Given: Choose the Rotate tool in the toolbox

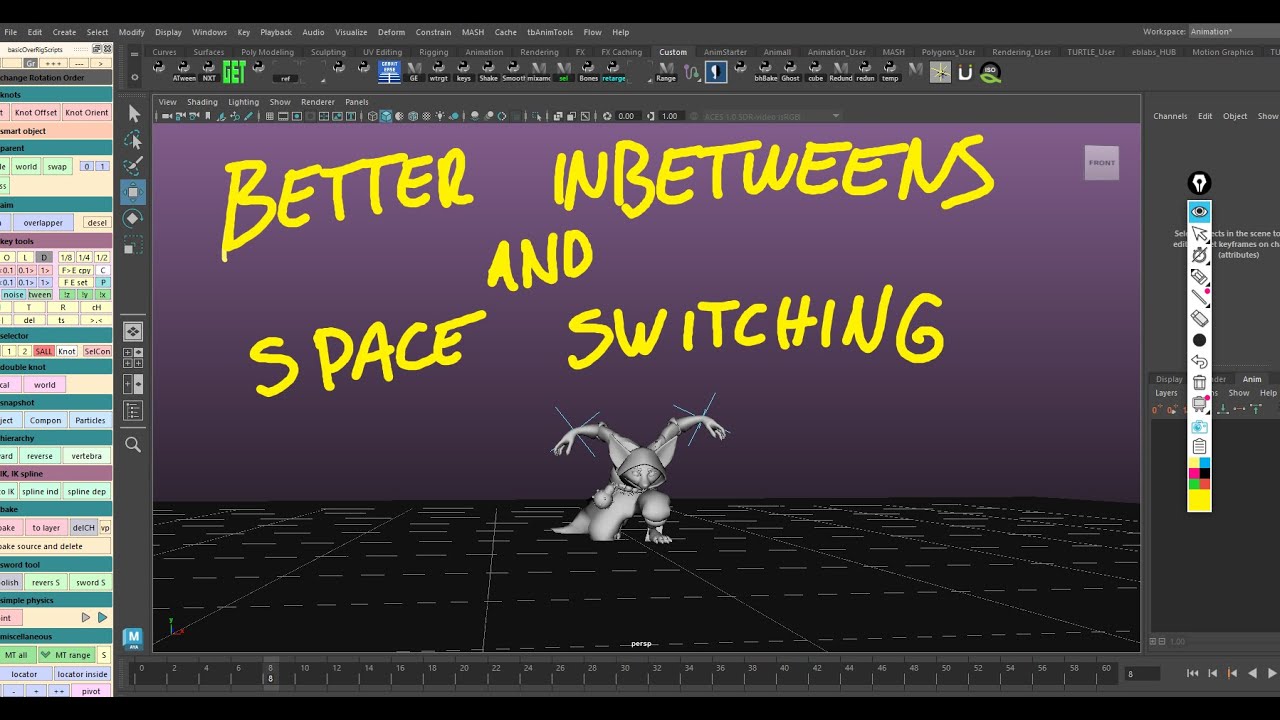Looking at the screenshot, I should 133,218.
